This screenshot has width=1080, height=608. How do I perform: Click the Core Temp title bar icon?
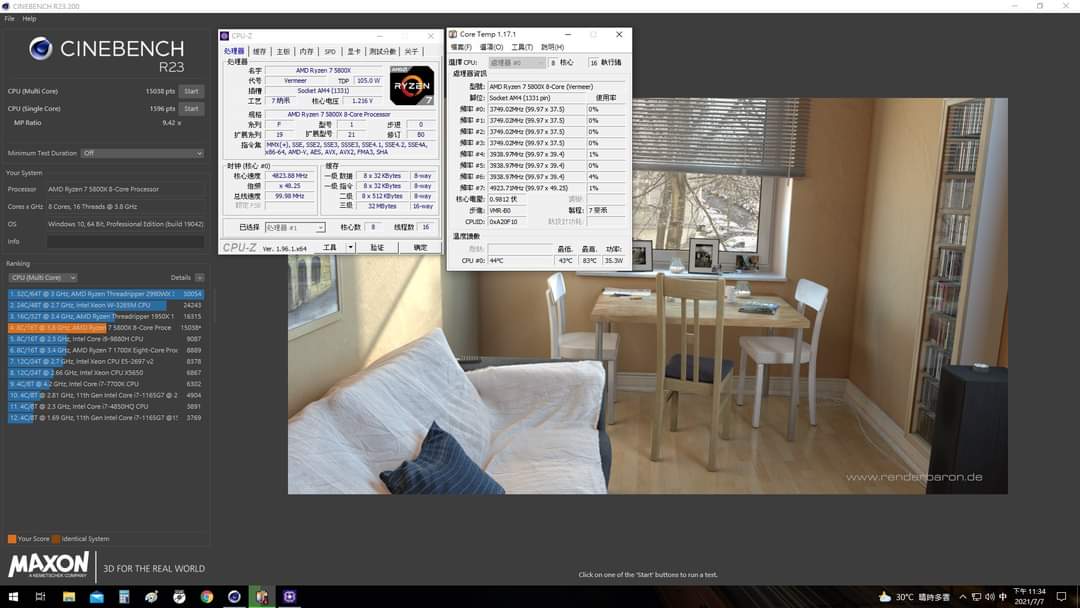pos(453,34)
